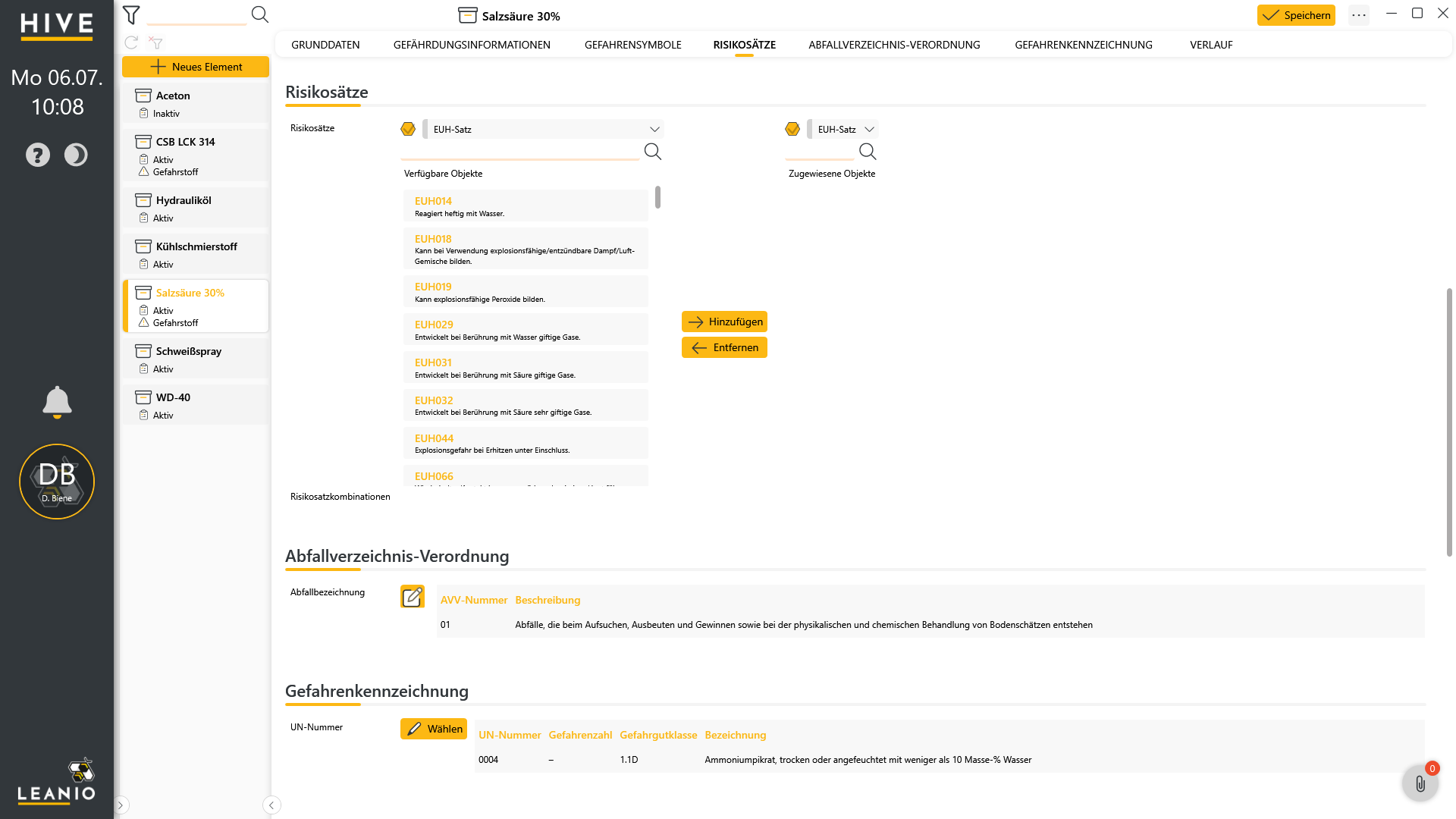Select Aceton in the element list
The image size is (1456, 819).
[196, 103]
